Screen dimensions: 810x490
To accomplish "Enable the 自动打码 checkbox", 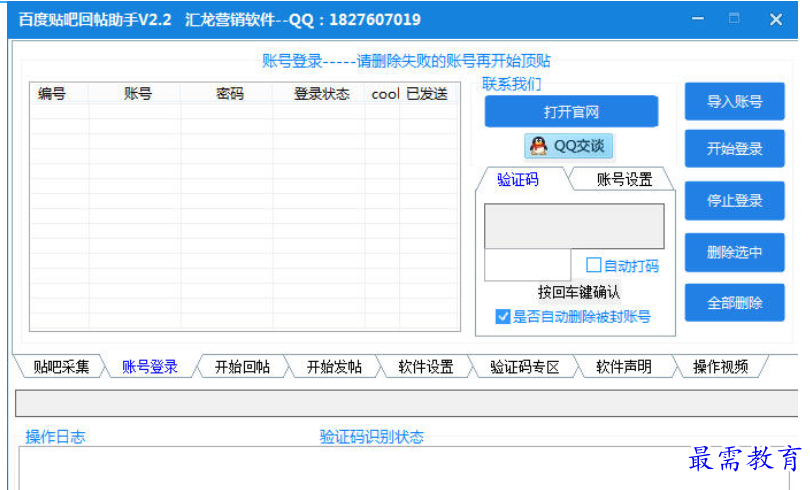I will click(x=594, y=265).
